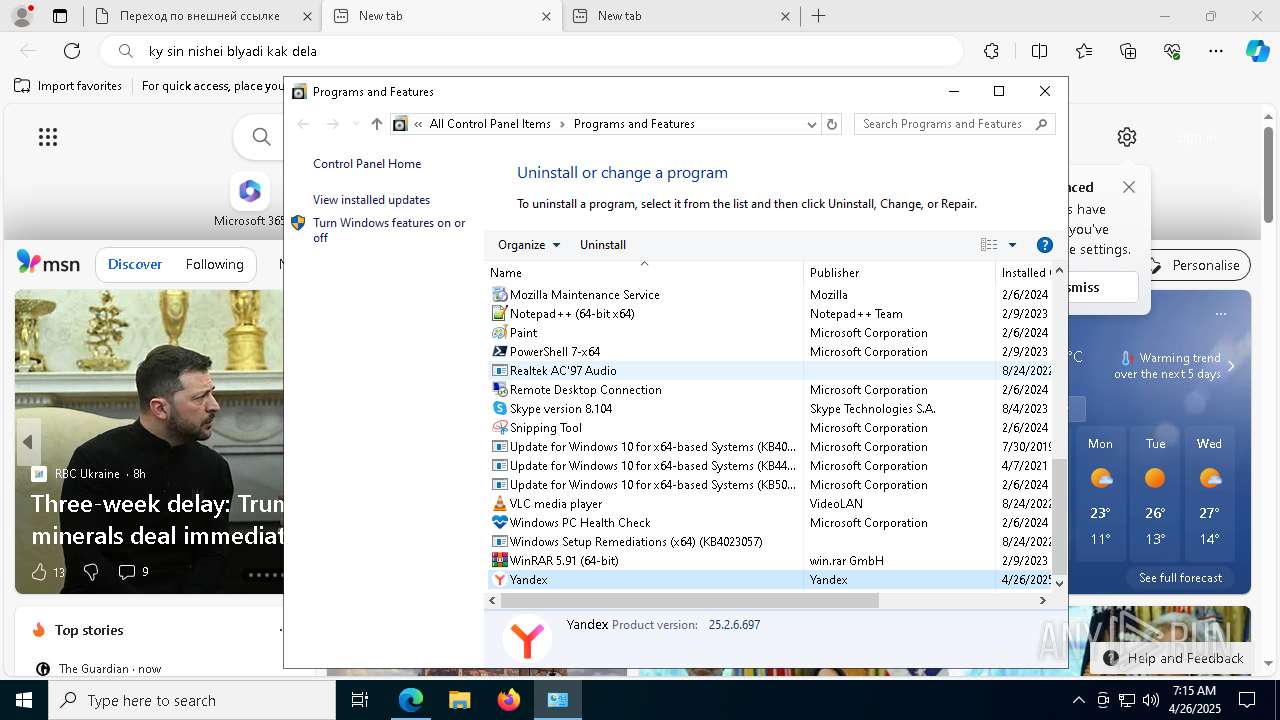Open Firefox from the taskbar
Screen dimensions: 1280x720
[509, 700]
